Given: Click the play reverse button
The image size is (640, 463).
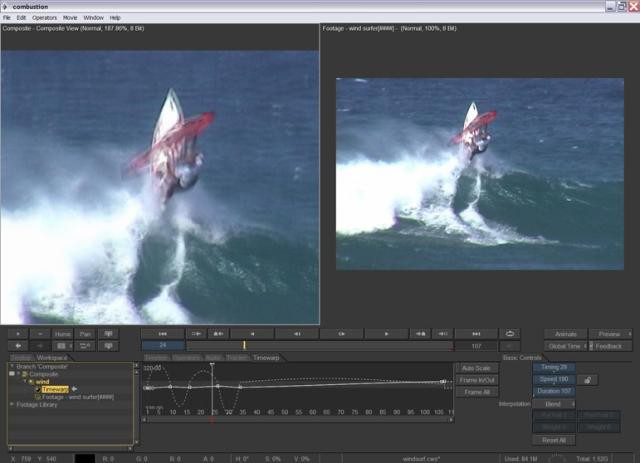Looking at the screenshot, I should click(251, 333).
